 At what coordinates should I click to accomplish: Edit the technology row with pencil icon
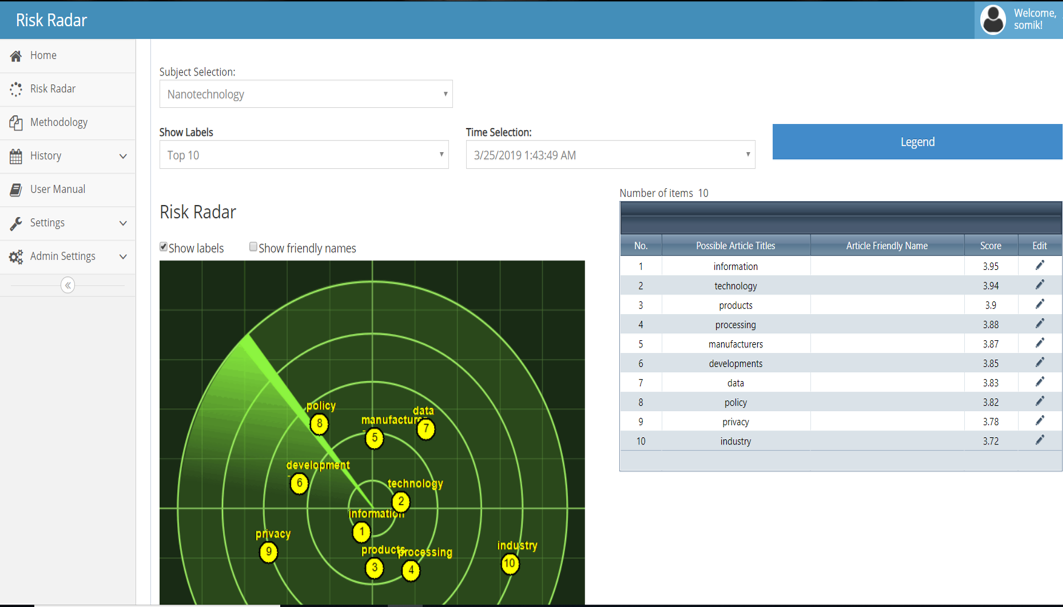[x=1040, y=285]
